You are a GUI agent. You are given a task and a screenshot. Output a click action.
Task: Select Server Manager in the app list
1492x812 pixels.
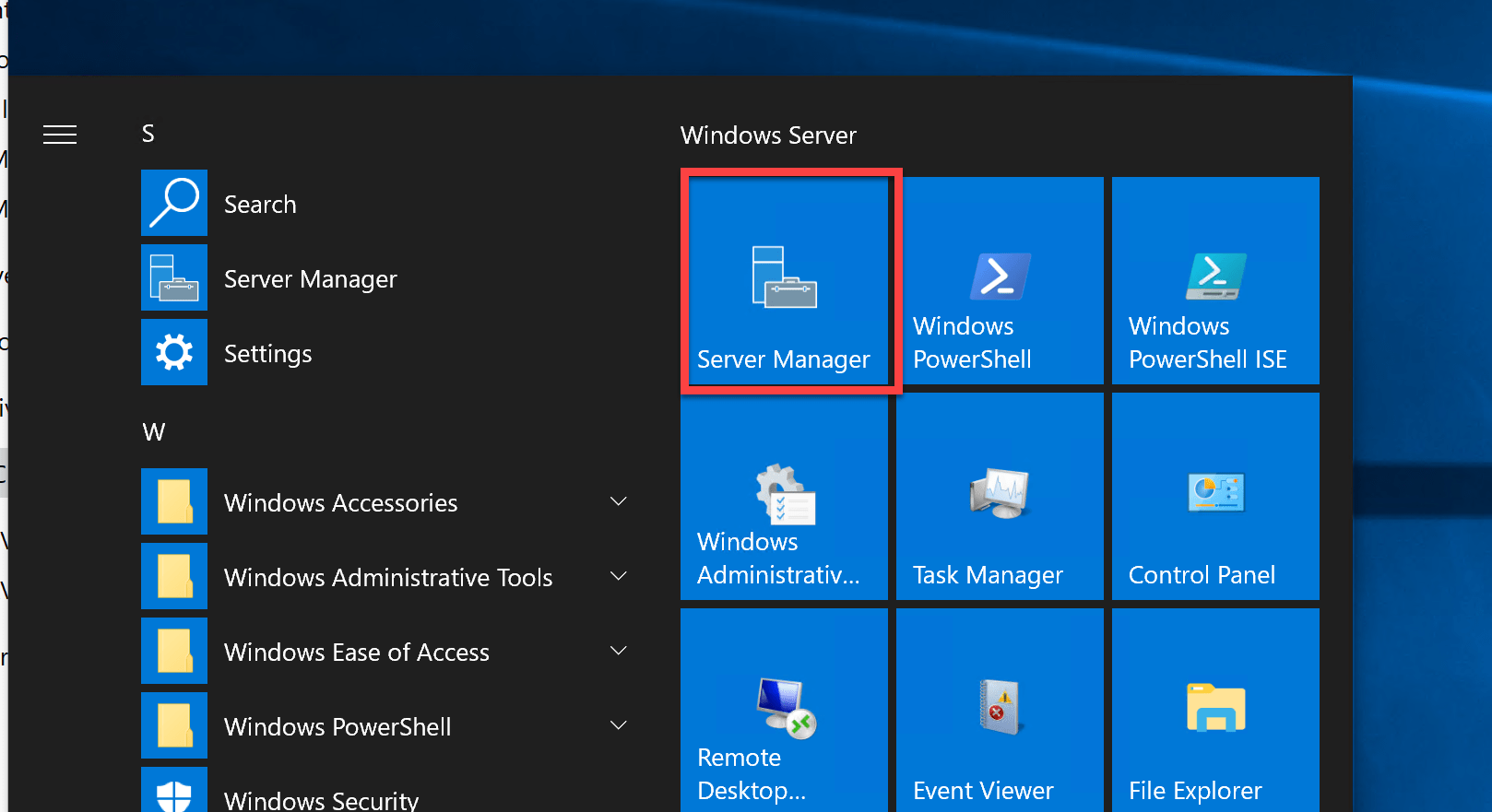(x=310, y=278)
